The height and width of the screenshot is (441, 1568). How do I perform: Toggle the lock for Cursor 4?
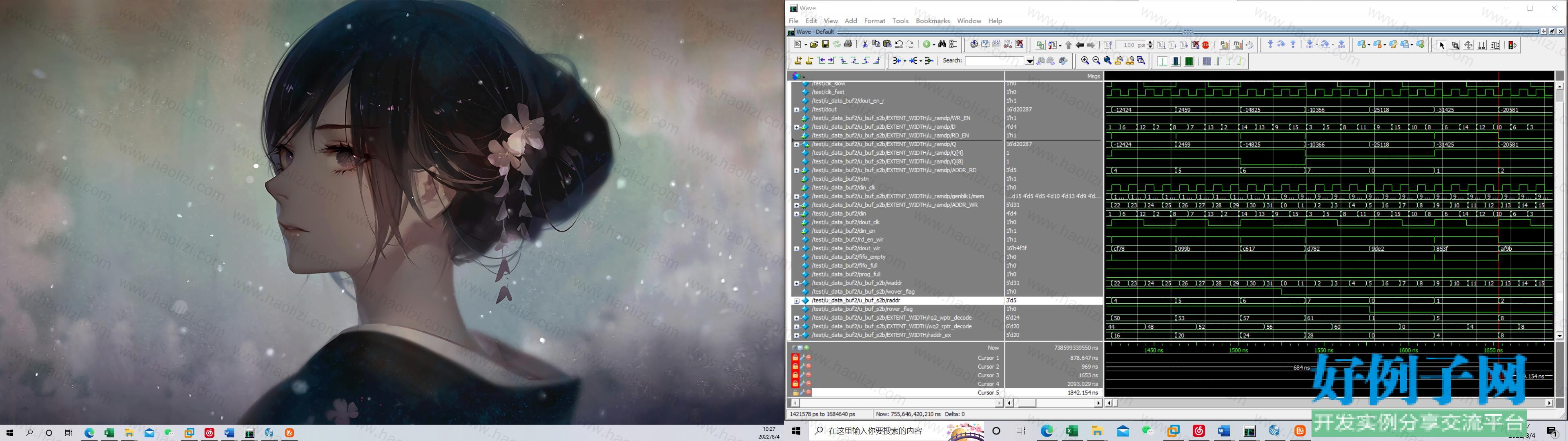coord(795,384)
